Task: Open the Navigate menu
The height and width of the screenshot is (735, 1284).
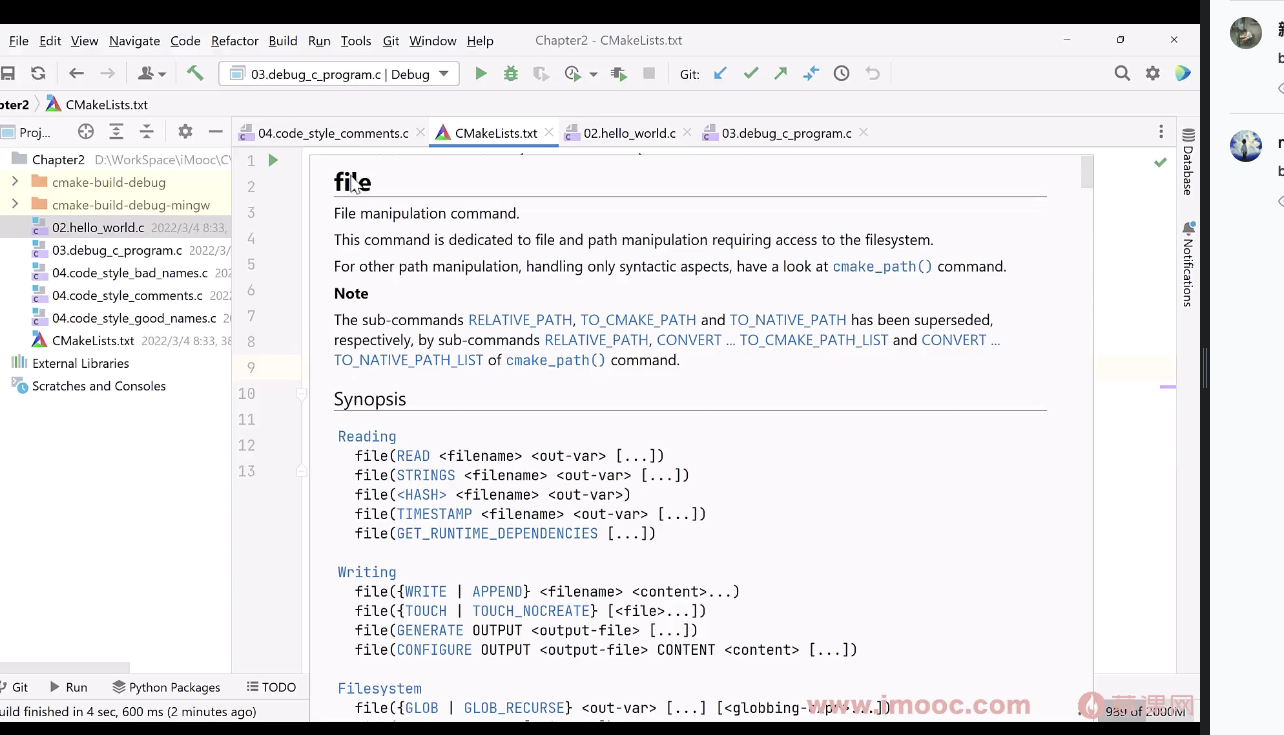Action: click(134, 41)
